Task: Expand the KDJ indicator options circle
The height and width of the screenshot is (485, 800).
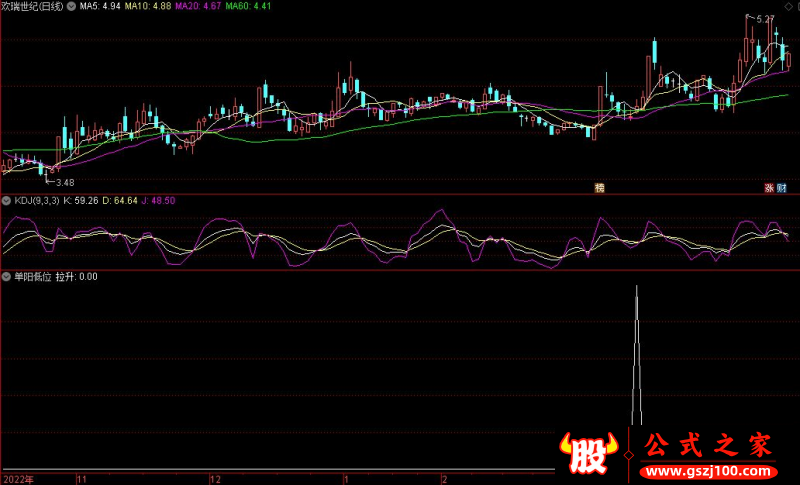Action: [7, 200]
